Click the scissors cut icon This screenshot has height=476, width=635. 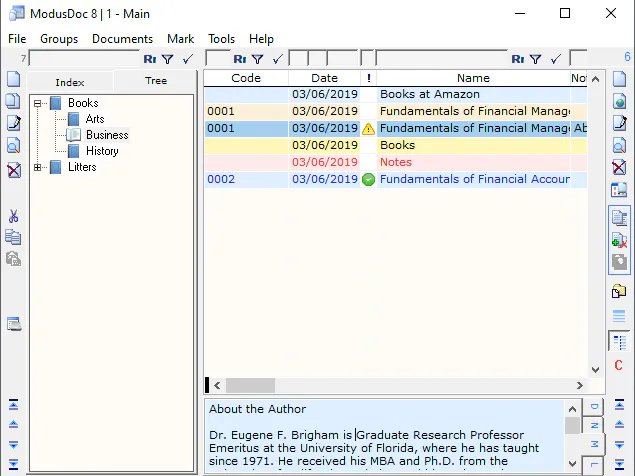pos(13,216)
